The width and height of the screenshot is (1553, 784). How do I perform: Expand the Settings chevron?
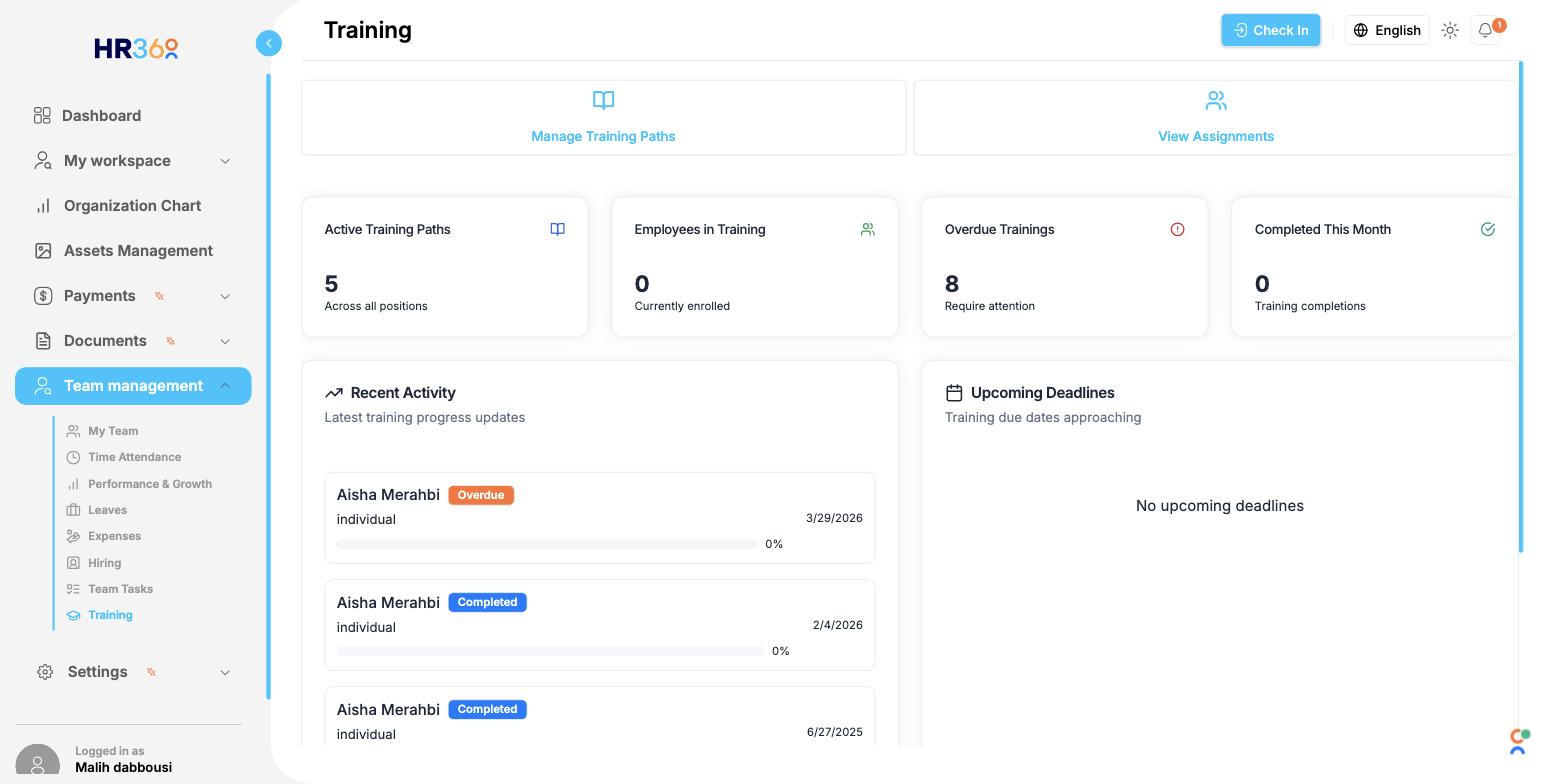click(x=225, y=672)
